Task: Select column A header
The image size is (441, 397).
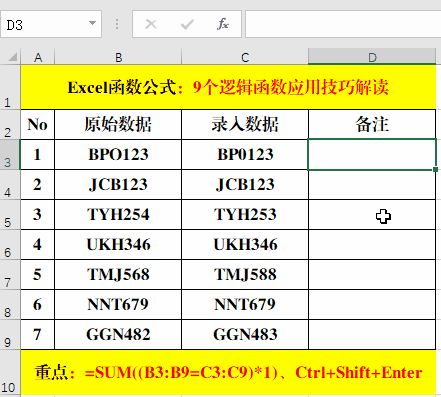Action: [38, 57]
